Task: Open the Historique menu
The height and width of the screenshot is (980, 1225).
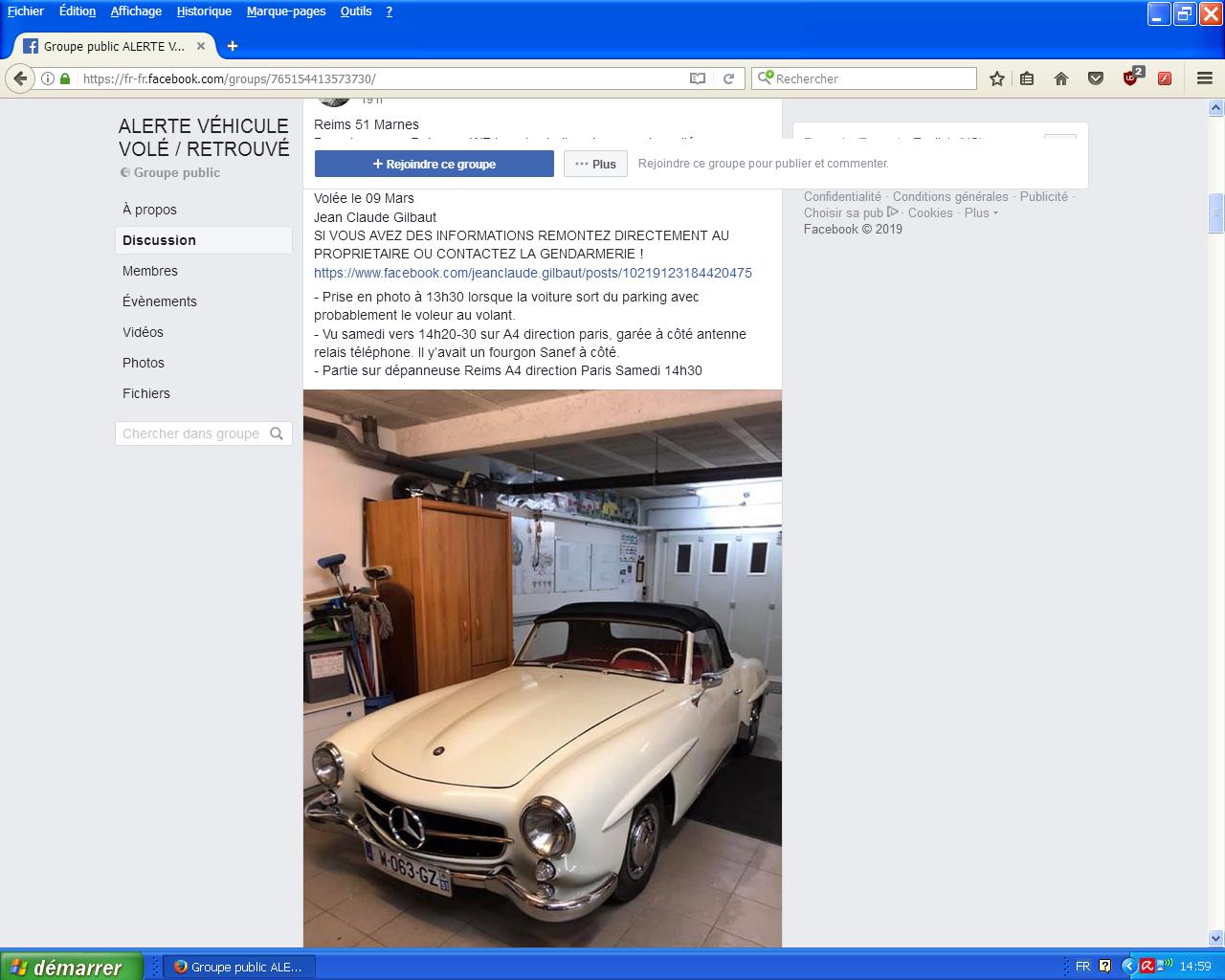Action: (204, 11)
